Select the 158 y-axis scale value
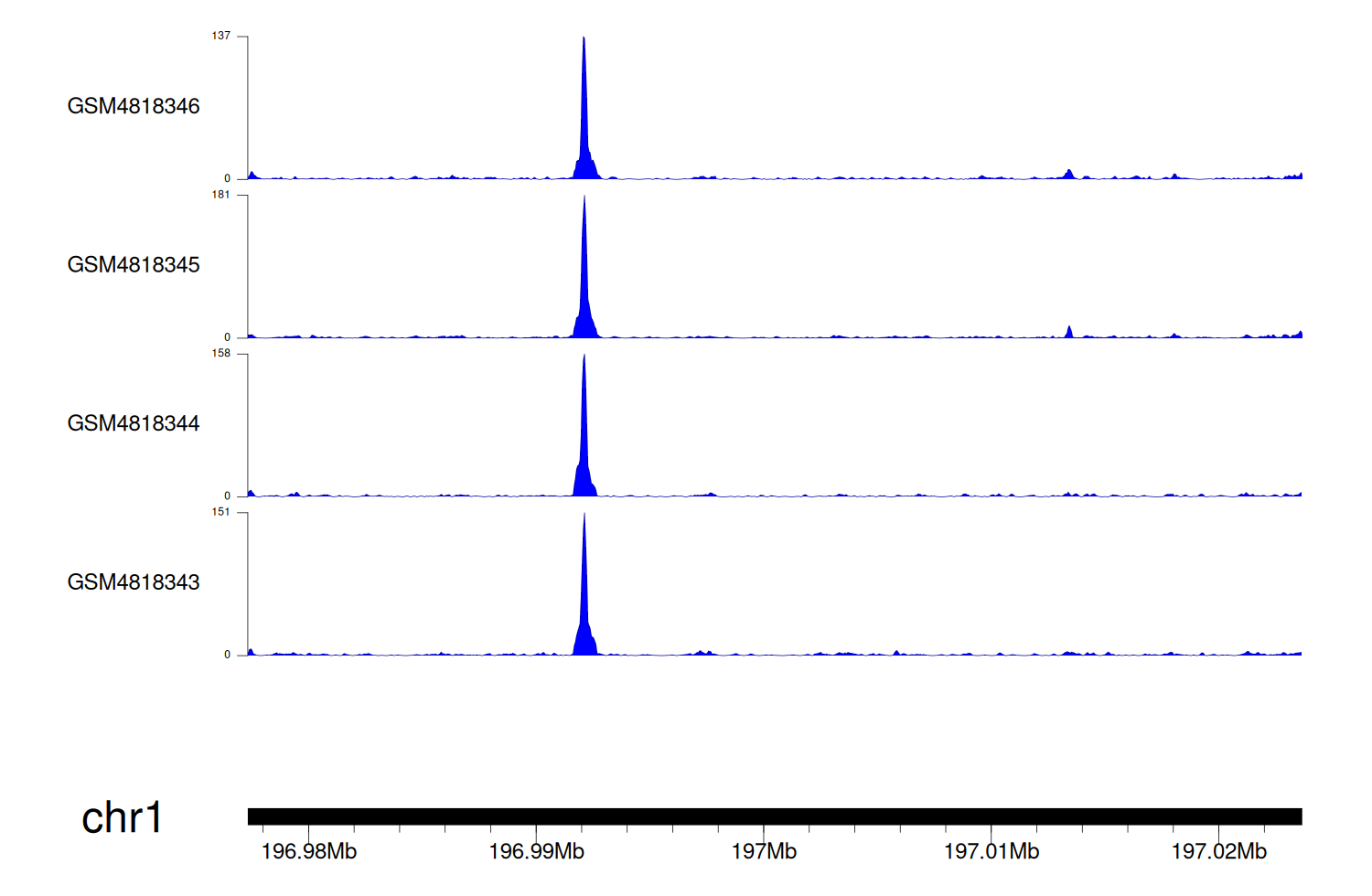The width and height of the screenshot is (1372, 896). click(220, 353)
